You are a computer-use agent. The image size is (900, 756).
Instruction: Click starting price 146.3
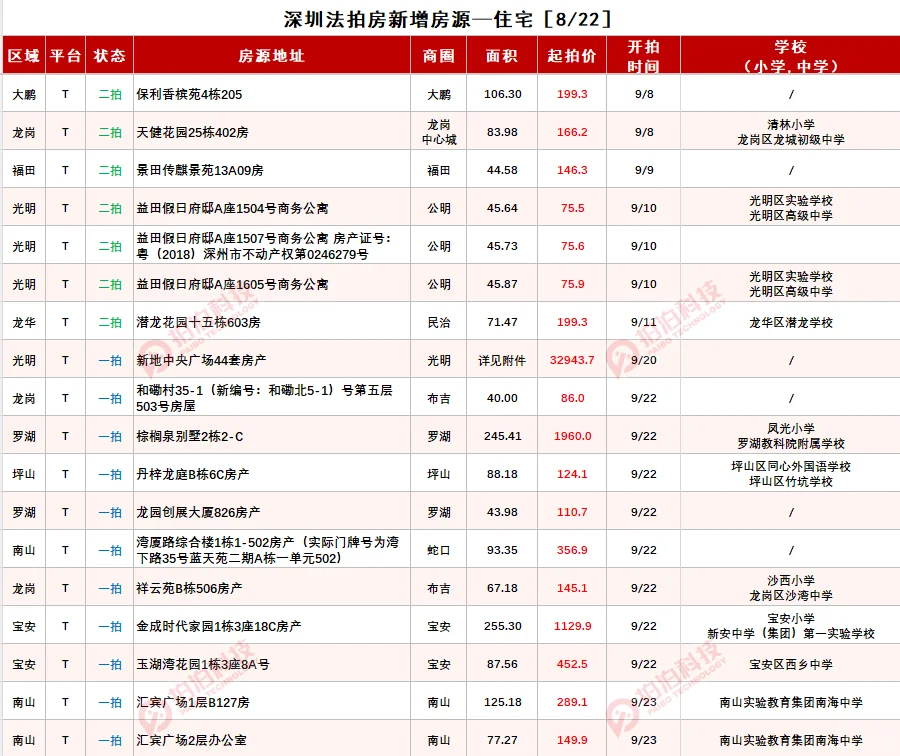point(572,170)
